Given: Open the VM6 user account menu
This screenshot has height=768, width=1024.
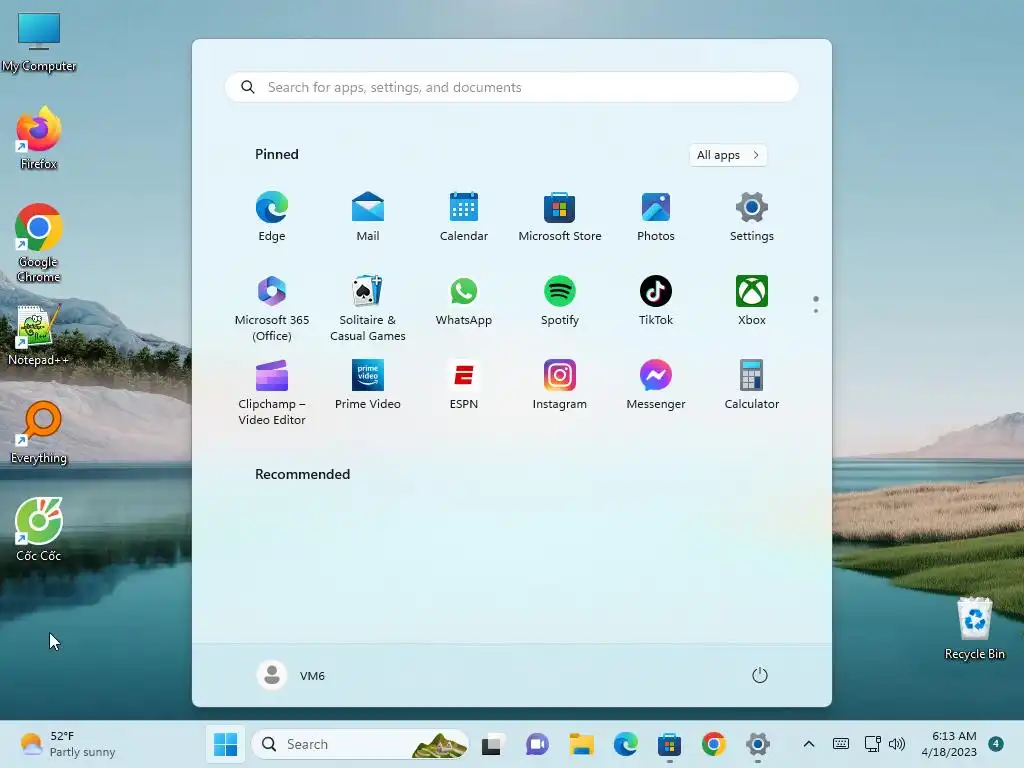Looking at the screenshot, I should [x=291, y=675].
